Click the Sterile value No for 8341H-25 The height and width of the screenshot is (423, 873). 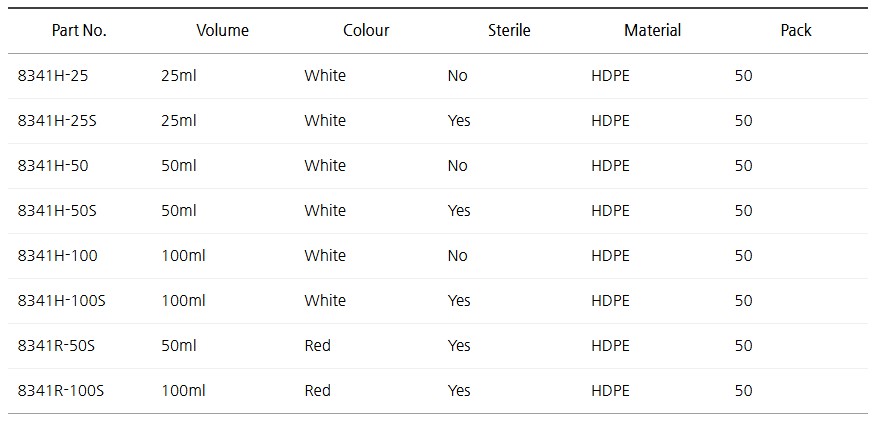click(x=457, y=76)
